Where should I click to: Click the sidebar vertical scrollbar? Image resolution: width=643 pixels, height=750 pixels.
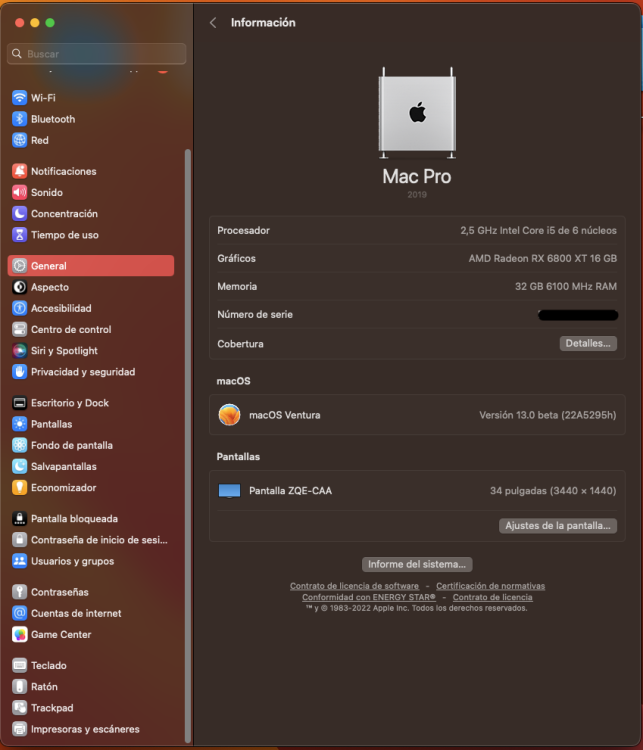point(188,445)
